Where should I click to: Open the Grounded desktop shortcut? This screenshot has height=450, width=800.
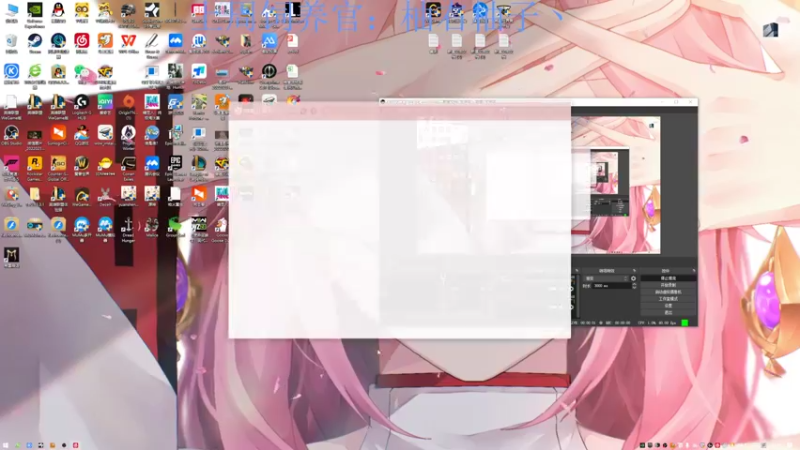pos(176,227)
